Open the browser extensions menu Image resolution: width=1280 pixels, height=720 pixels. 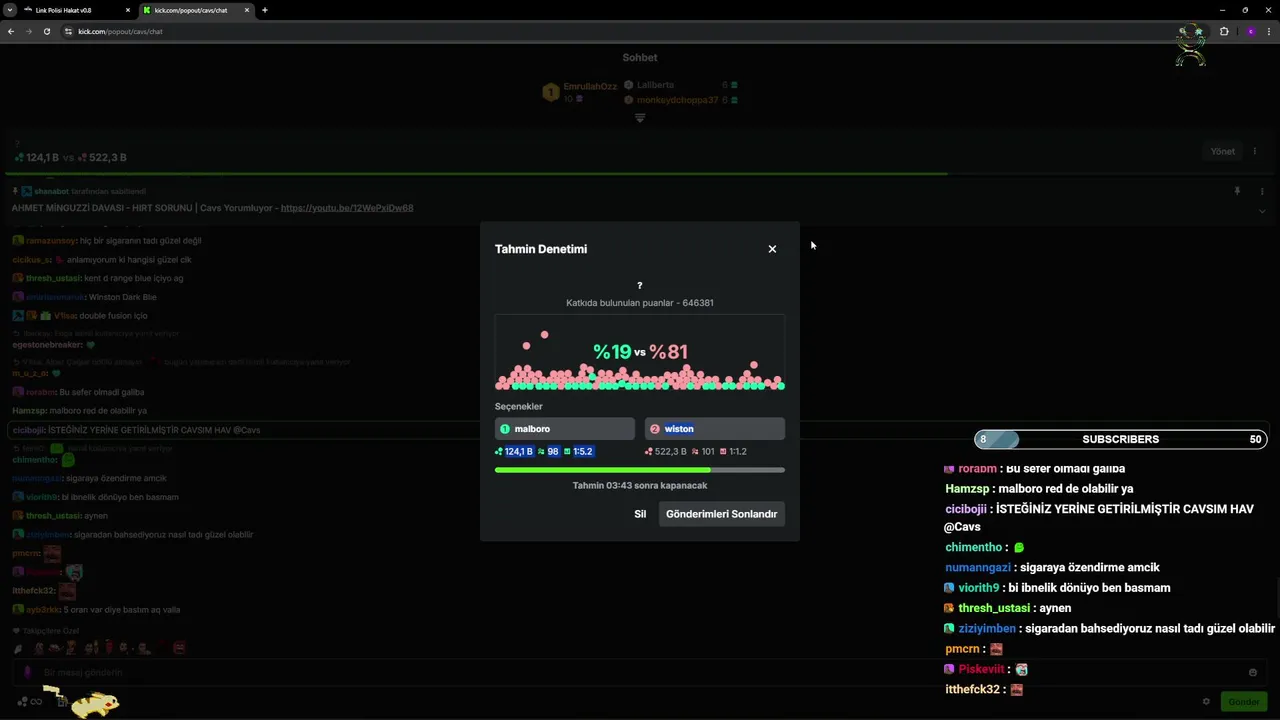[x=1224, y=31]
